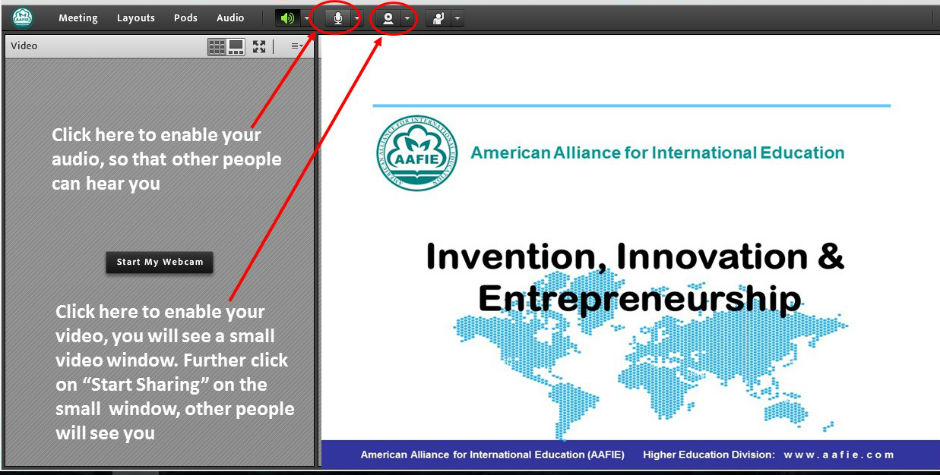Click the raise hand status icon
The height and width of the screenshot is (475, 940).
point(438,19)
